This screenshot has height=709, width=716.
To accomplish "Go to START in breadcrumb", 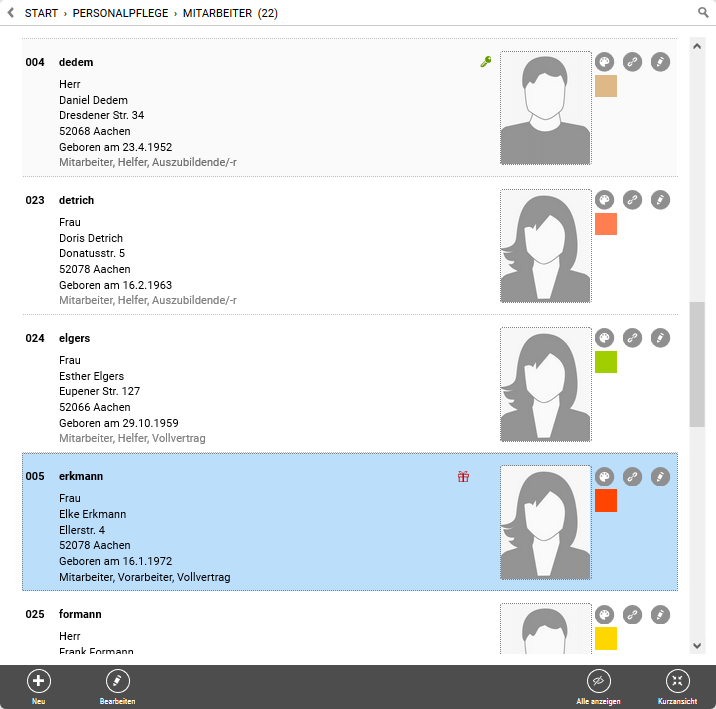I will 41,13.
